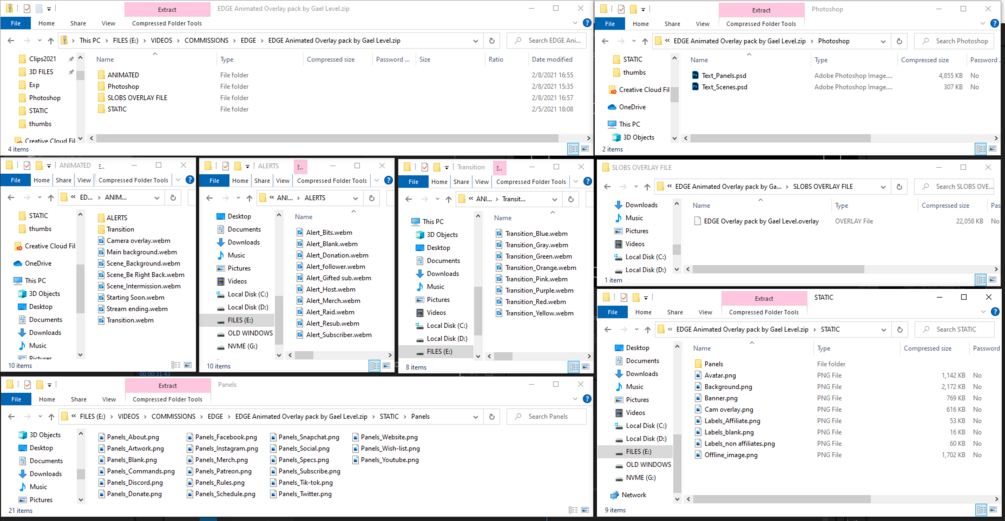Click New folder icon in Transition window title bar
The width and height of the screenshot is (1005, 521).
[x=436, y=167]
